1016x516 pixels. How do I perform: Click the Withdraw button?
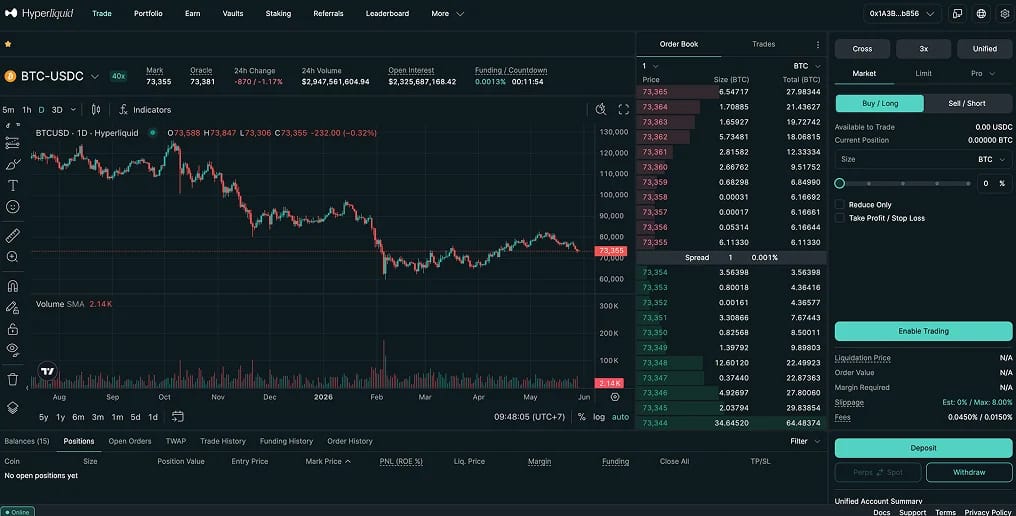[x=969, y=473]
